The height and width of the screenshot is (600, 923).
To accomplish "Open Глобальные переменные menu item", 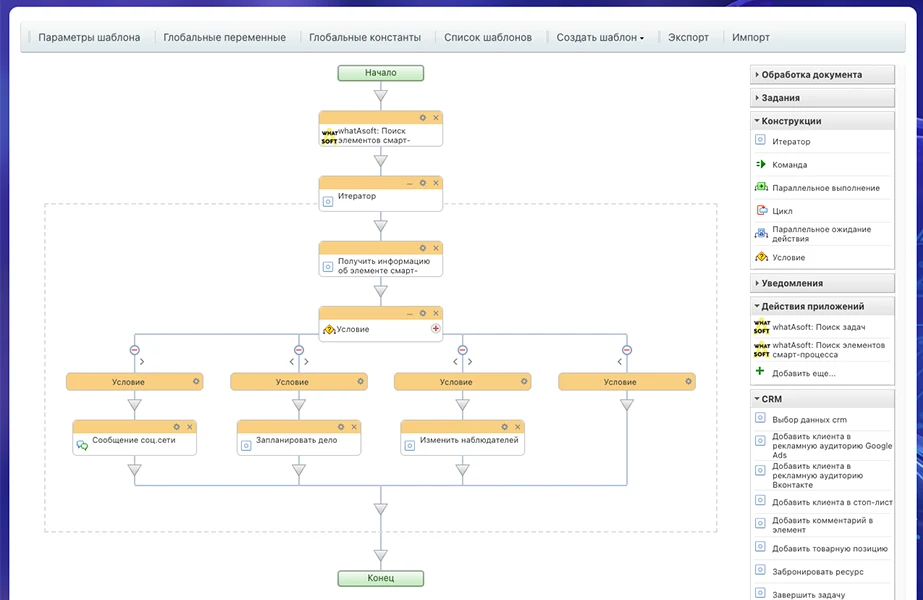I will click(x=224, y=37).
